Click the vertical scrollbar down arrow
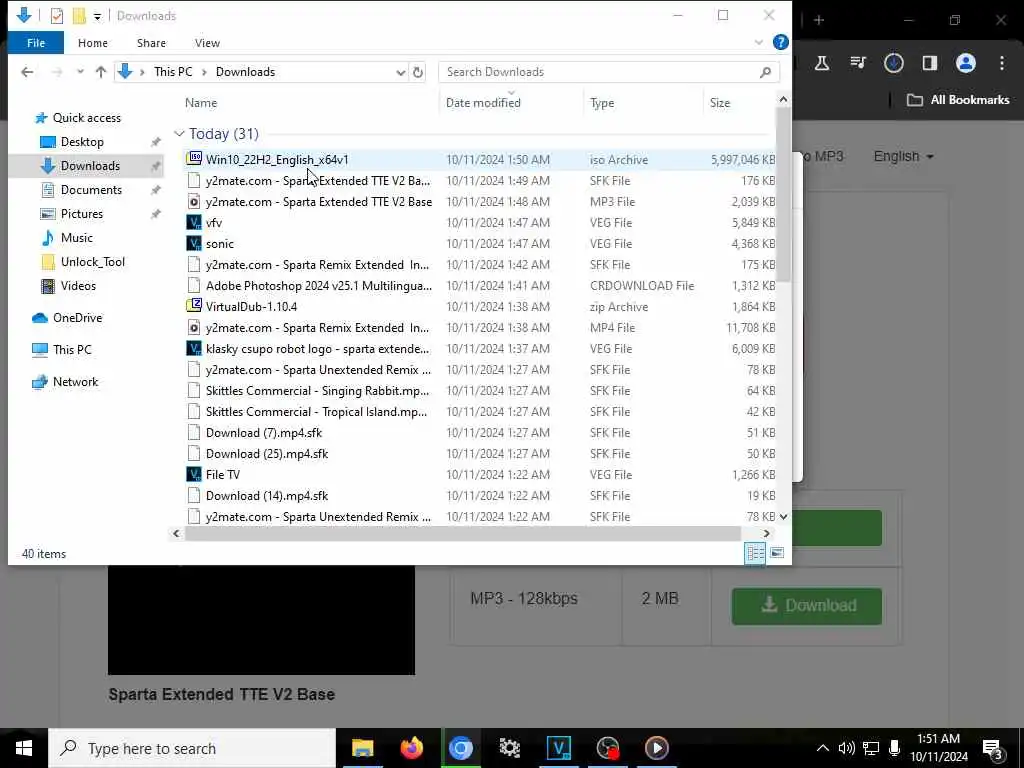Screen dimensions: 1024x768 pyautogui.click(x=783, y=517)
